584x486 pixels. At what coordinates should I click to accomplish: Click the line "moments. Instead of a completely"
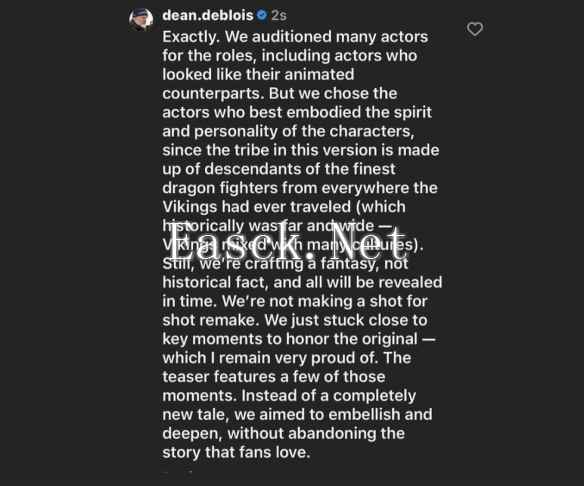tap(289, 396)
